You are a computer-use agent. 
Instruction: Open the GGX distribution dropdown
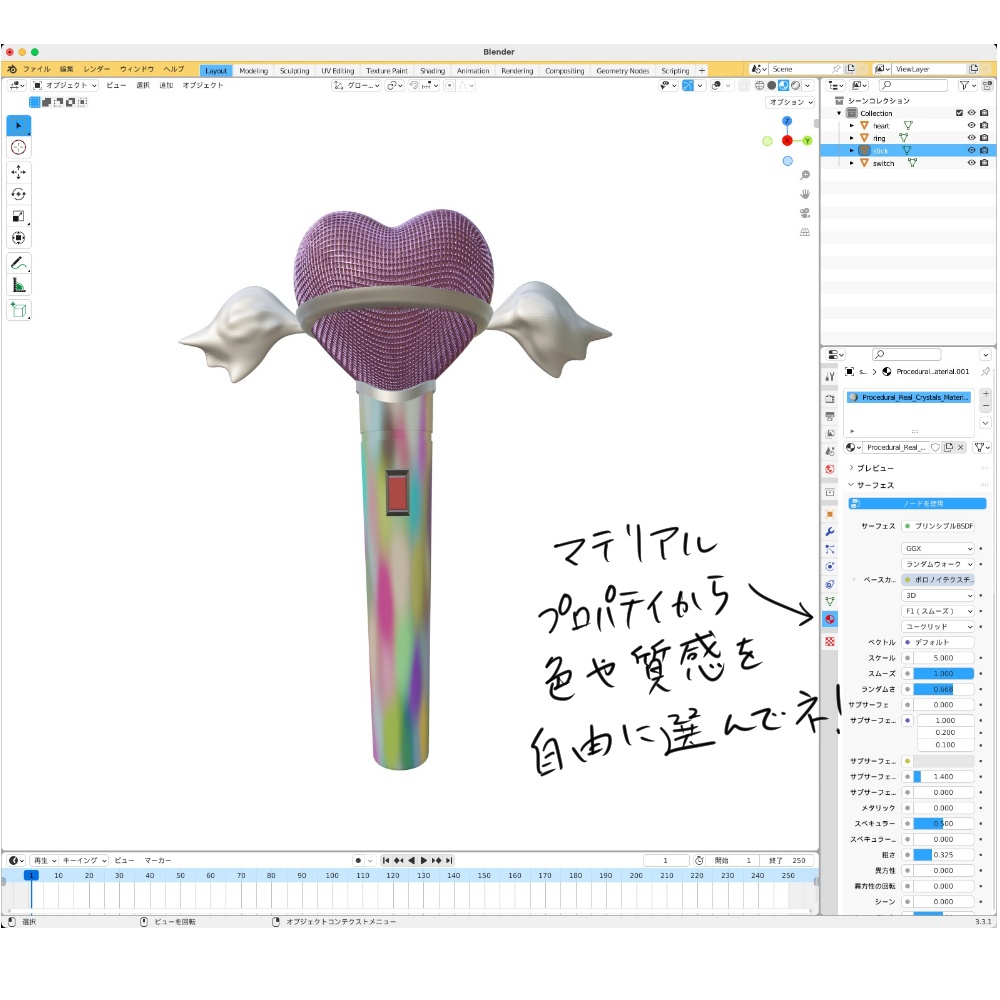click(935, 548)
